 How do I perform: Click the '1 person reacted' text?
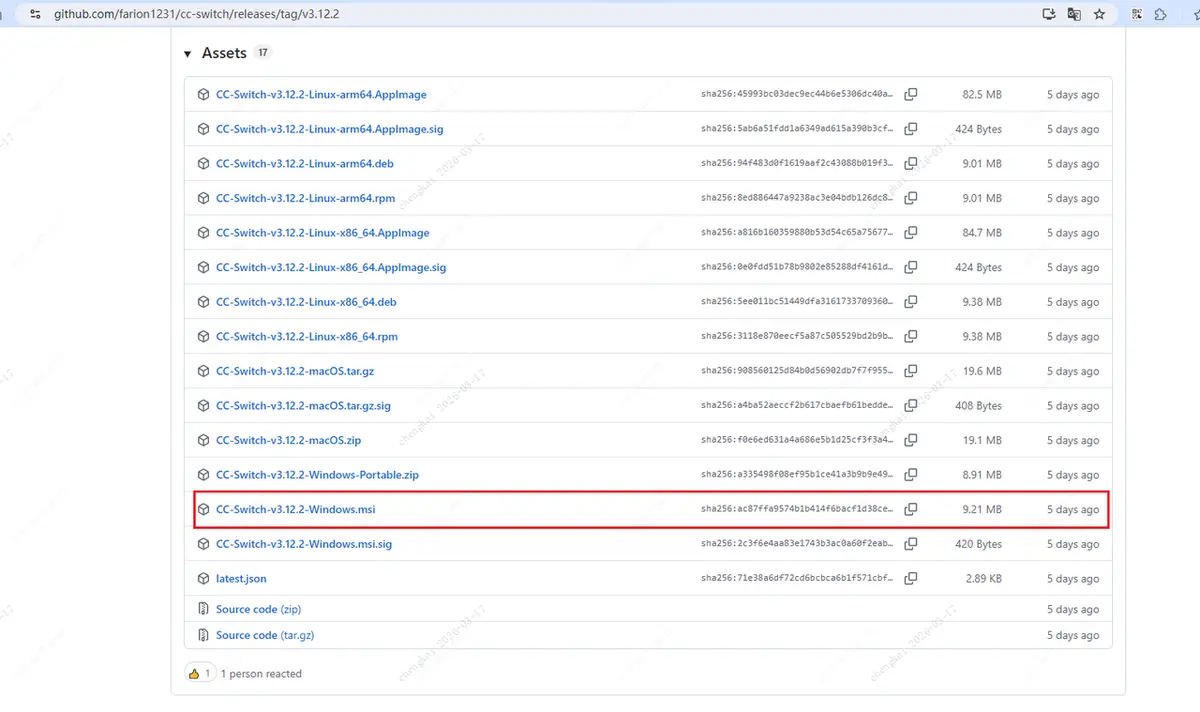click(261, 674)
